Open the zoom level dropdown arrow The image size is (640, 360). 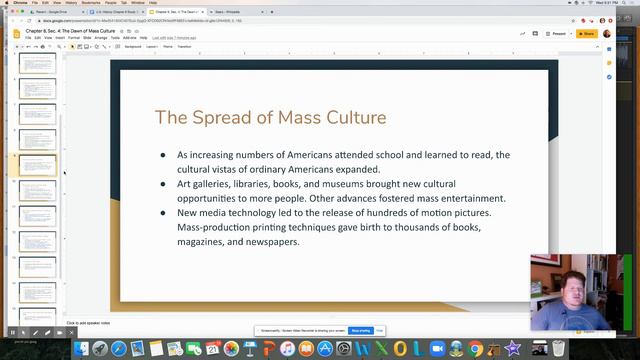[x=64, y=47]
